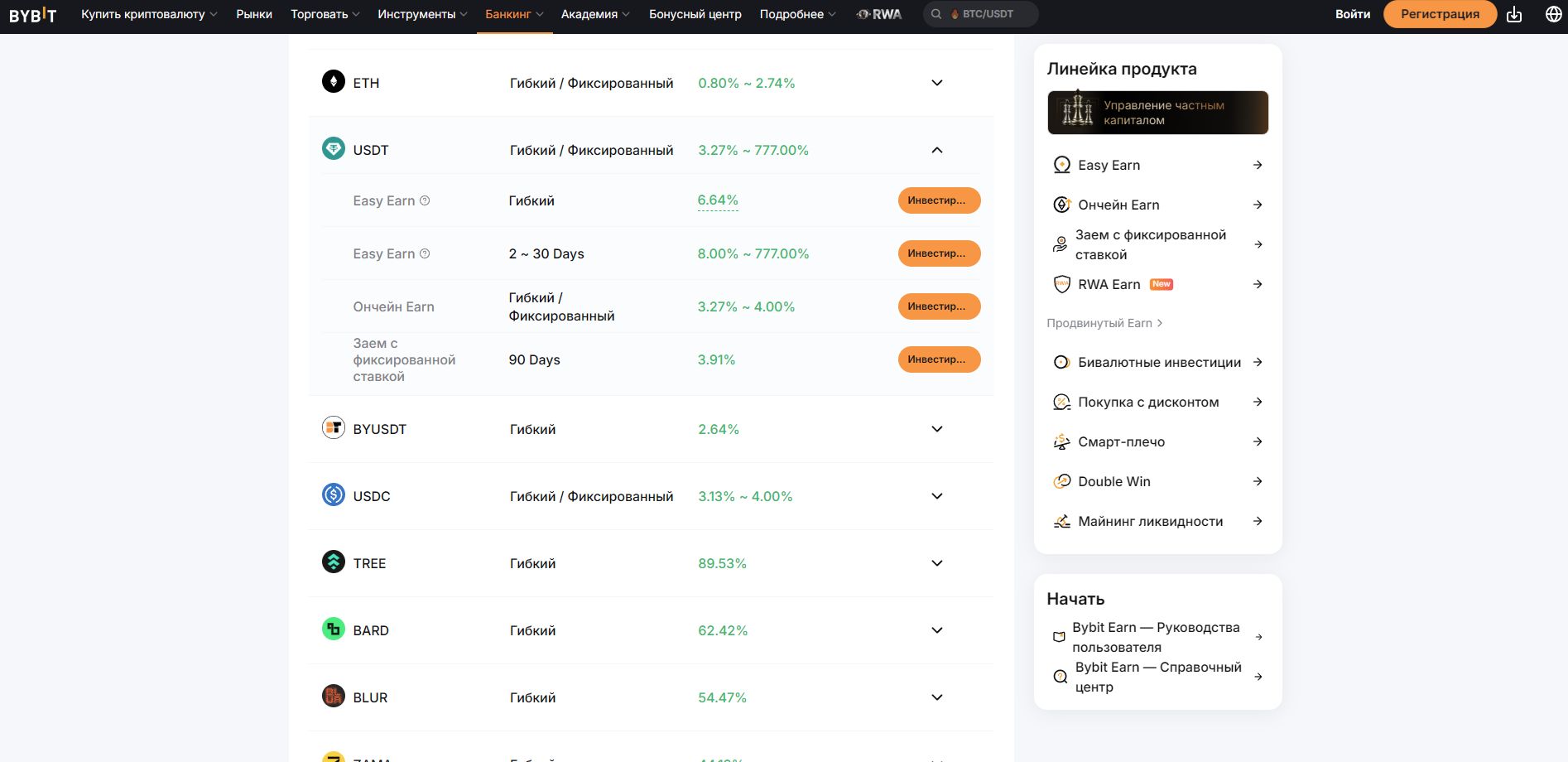The height and width of the screenshot is (762, 1568).
Task: Open the Подробнее menu
Action: [x=798, y=14]
